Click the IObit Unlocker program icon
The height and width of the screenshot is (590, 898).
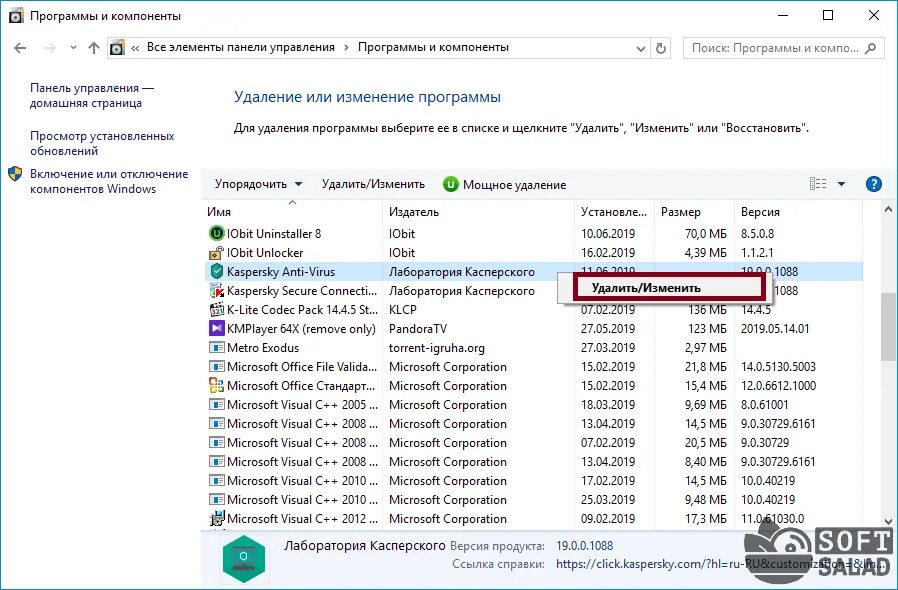point(216,253)
